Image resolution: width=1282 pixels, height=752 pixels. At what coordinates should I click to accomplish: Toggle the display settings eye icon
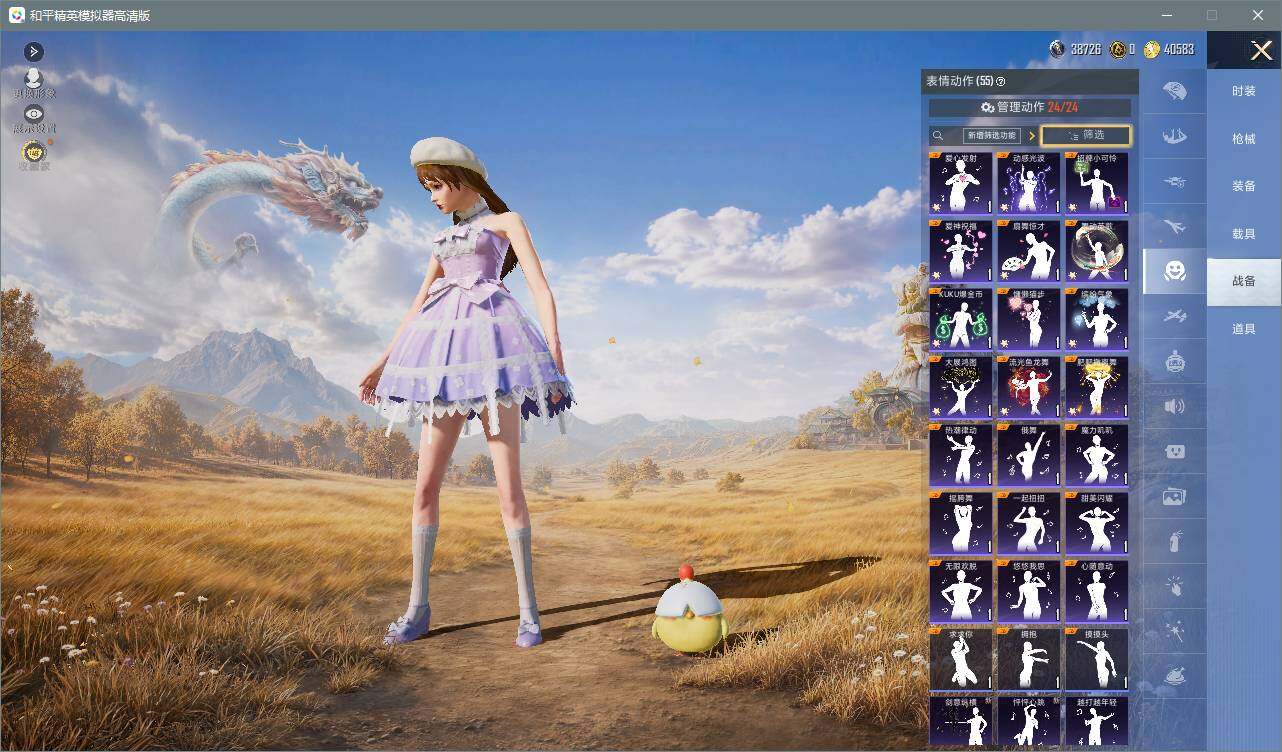click(x=34, y=114)
